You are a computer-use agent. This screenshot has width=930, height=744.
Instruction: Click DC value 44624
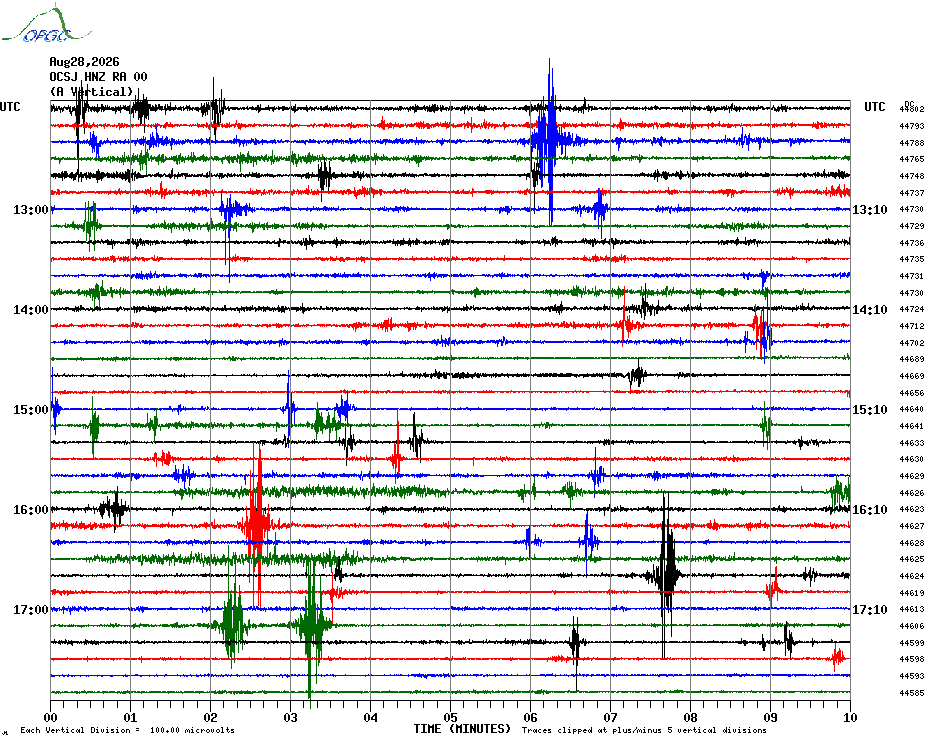click(912, 577)
